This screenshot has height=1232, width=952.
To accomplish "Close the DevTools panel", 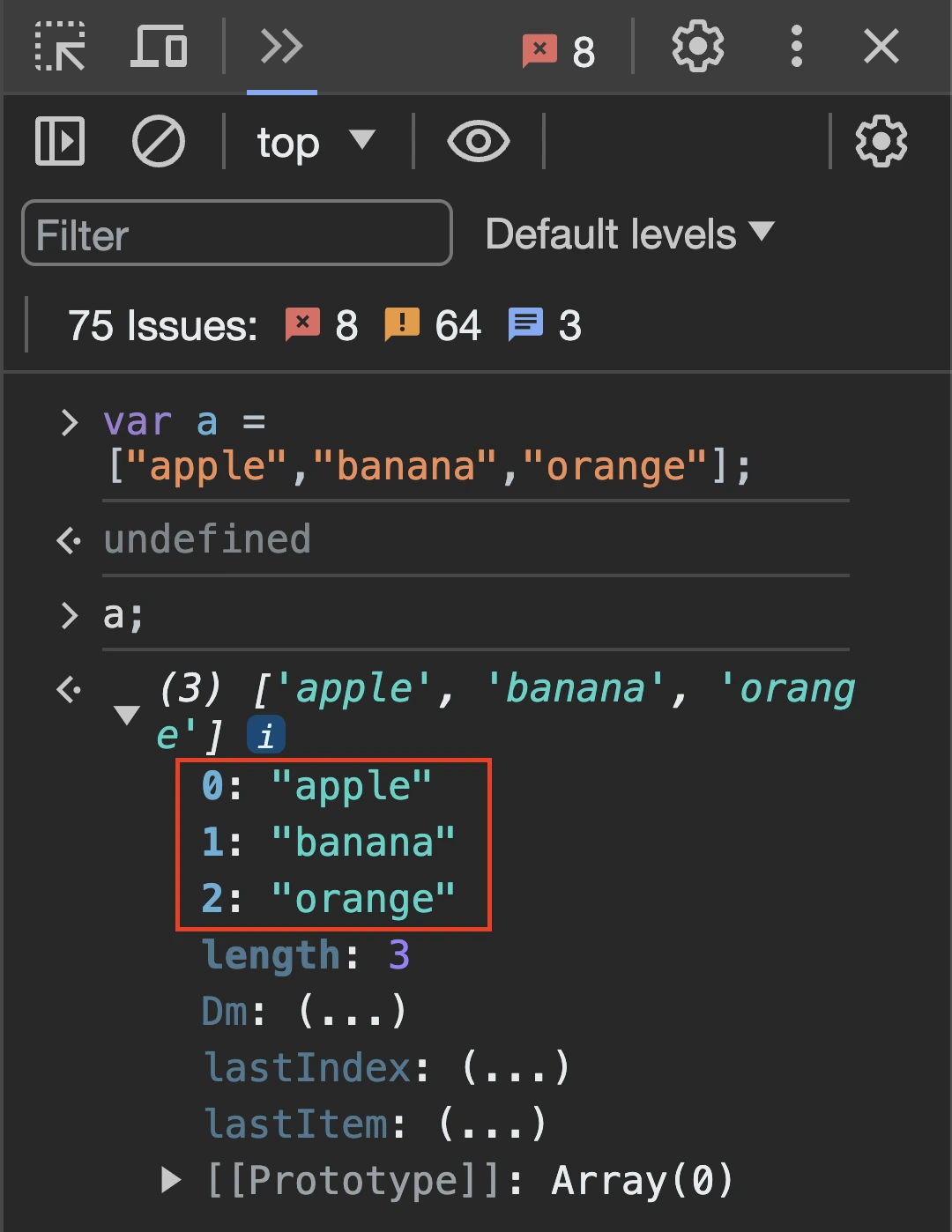I will pyautogui.click(x=881, y=47).
